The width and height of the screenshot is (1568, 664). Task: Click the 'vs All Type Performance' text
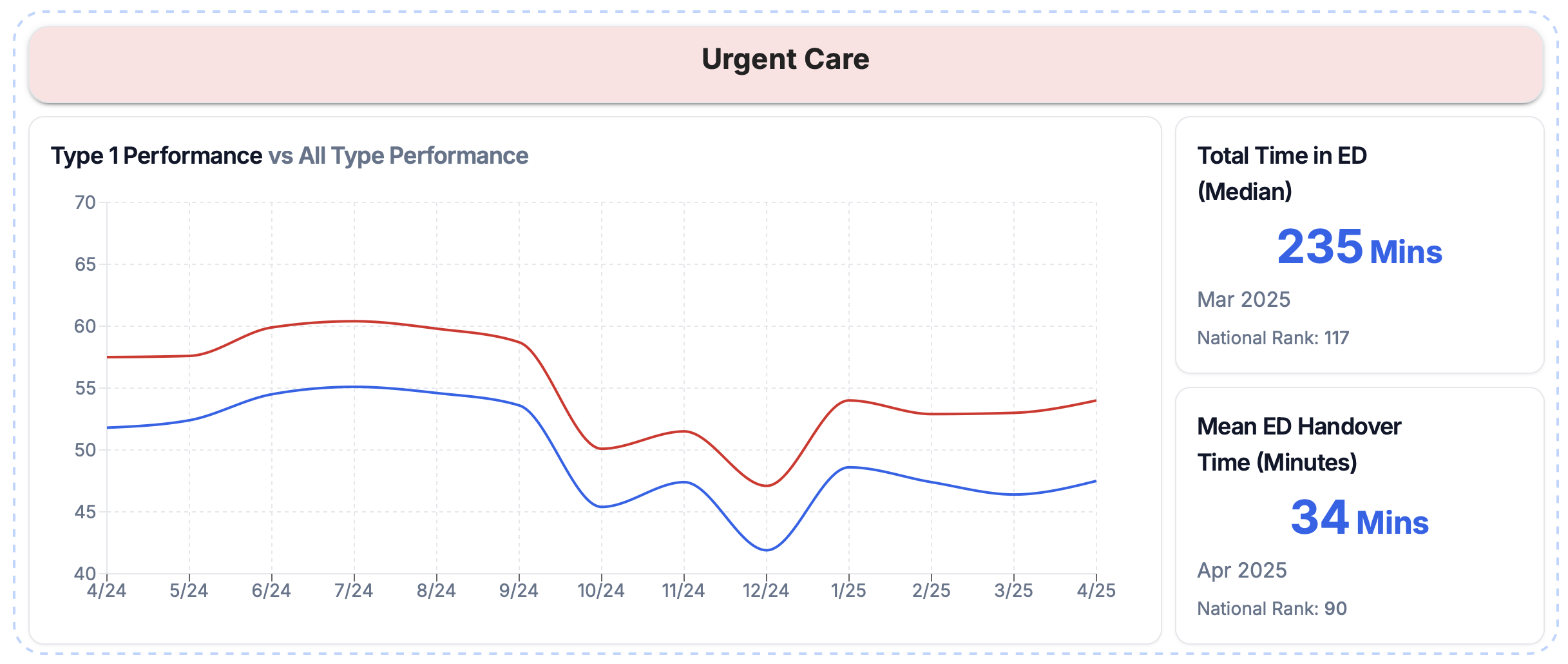coord(398,156)
